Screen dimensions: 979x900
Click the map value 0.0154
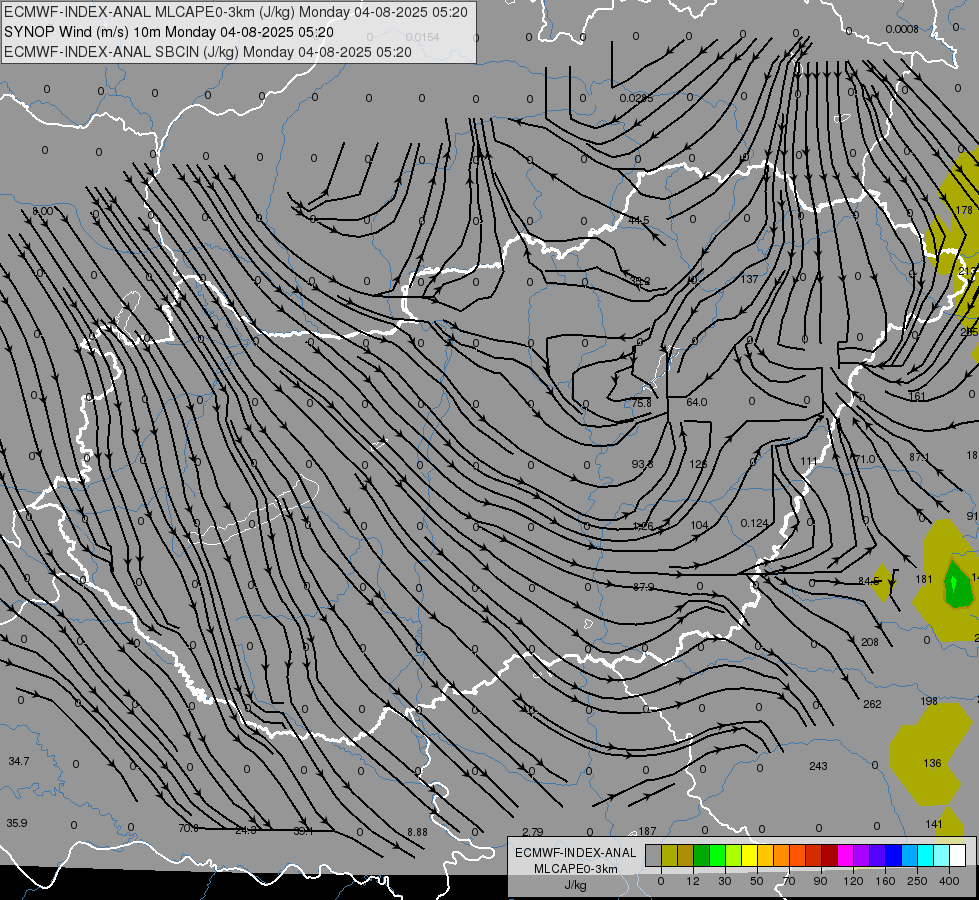pyautogui.click(x=423, y=37)
